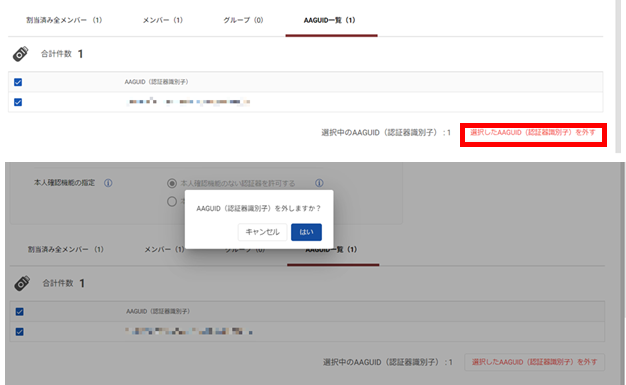Image resolution: width=626 pixels, height=385 pixels.
Task: Open the メンバー (1) tab at top
Action: pyautogui.click(x=162, y=20)
